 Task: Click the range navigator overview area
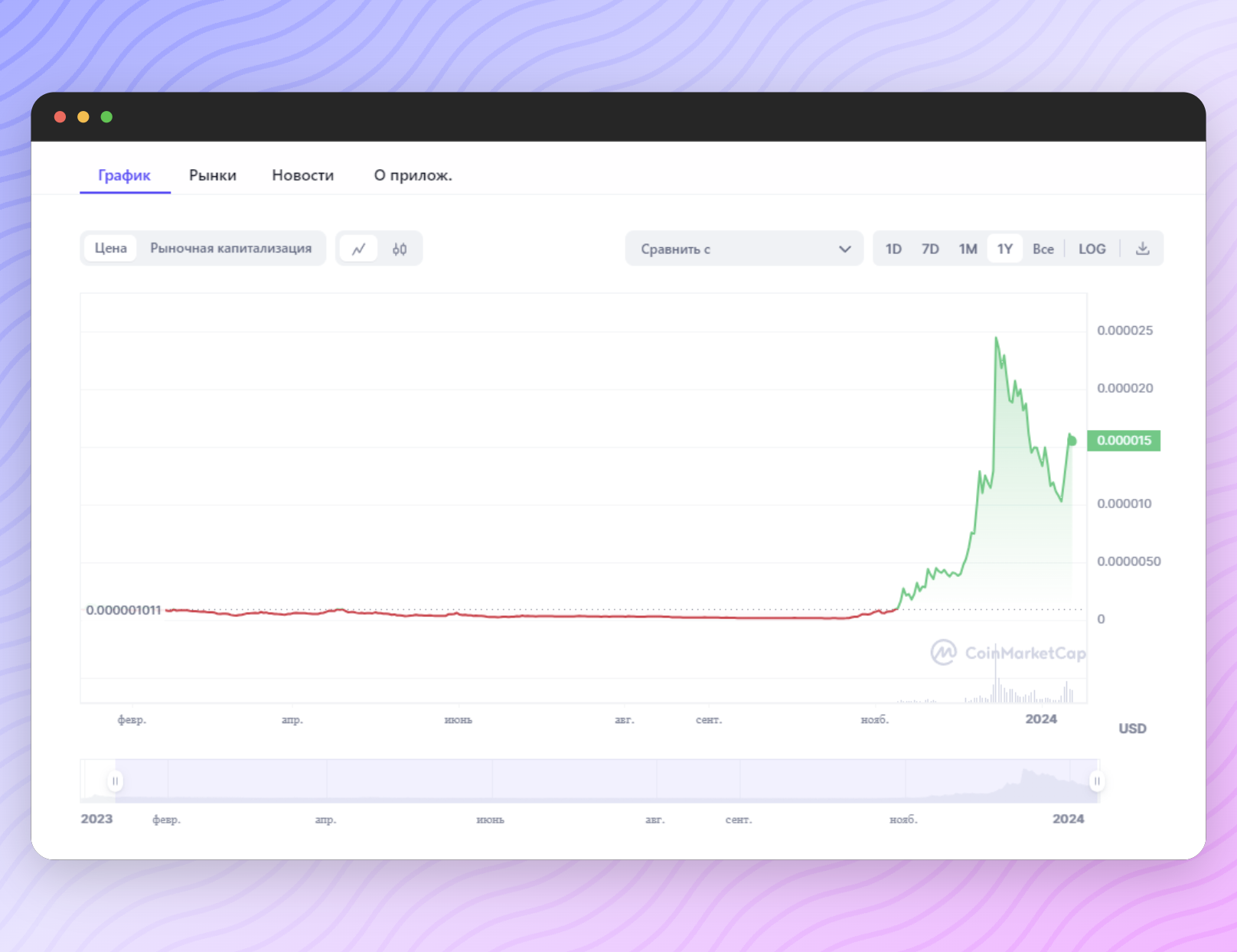click(590, 781)
